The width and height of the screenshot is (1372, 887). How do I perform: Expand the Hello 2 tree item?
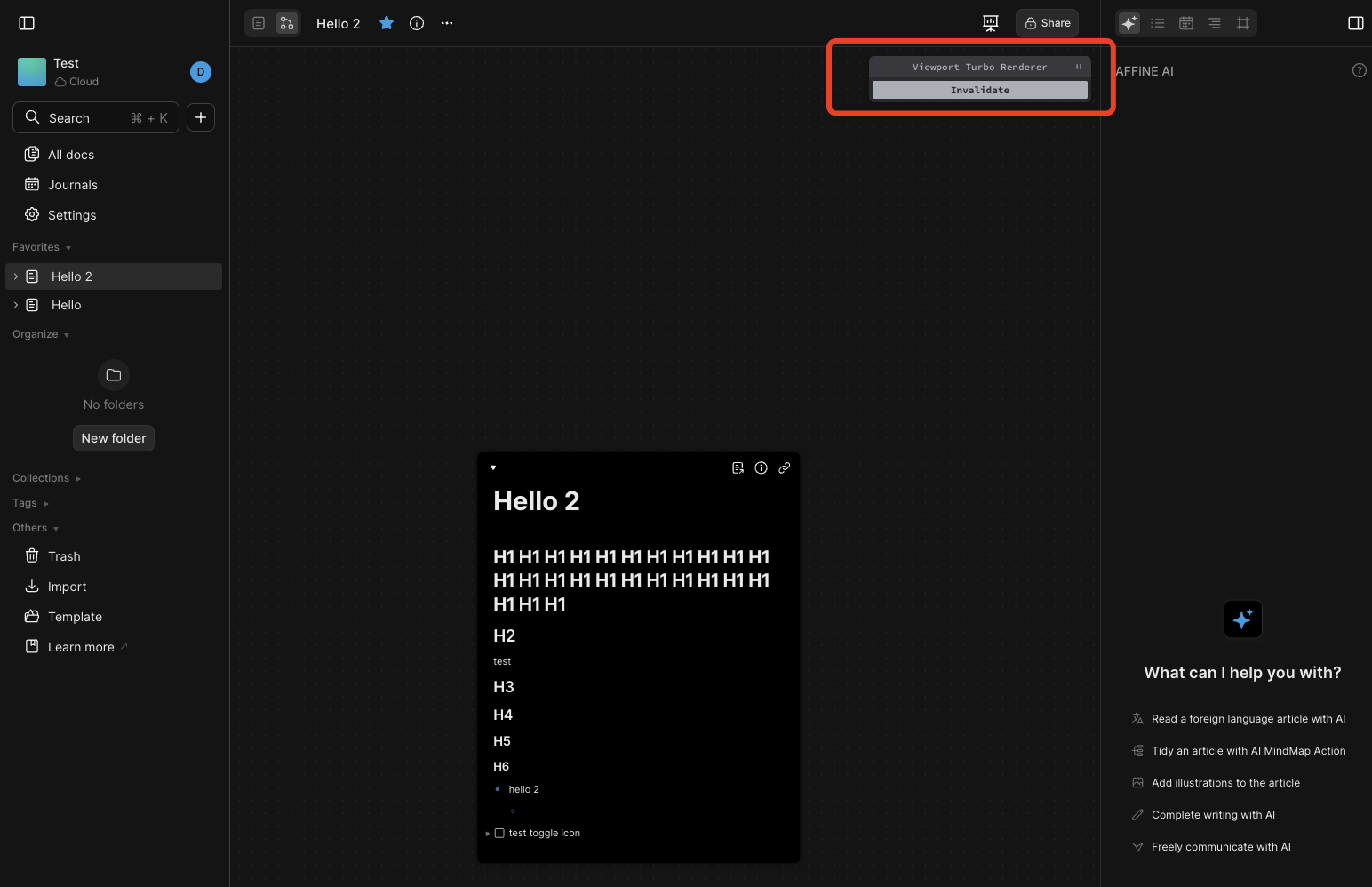coord(16,276)
